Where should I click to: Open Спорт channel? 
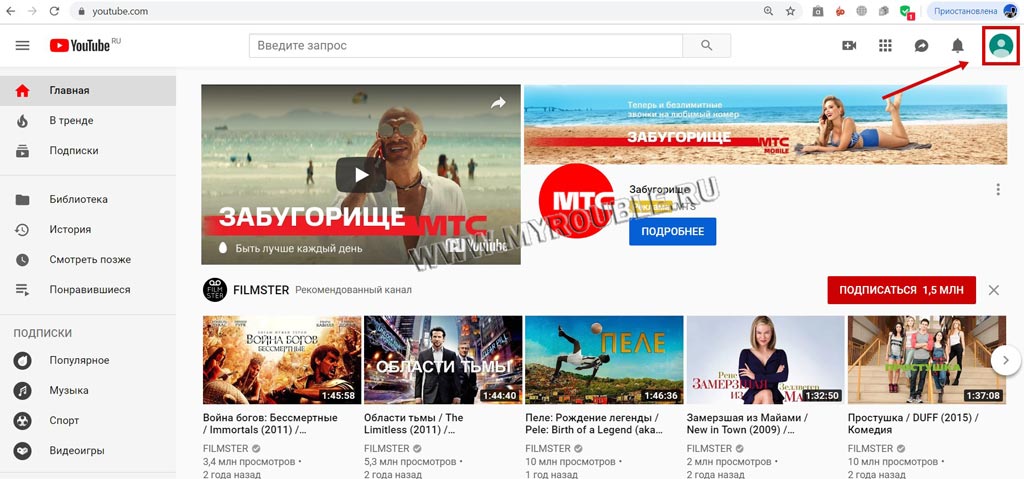[x=88, y=420]
